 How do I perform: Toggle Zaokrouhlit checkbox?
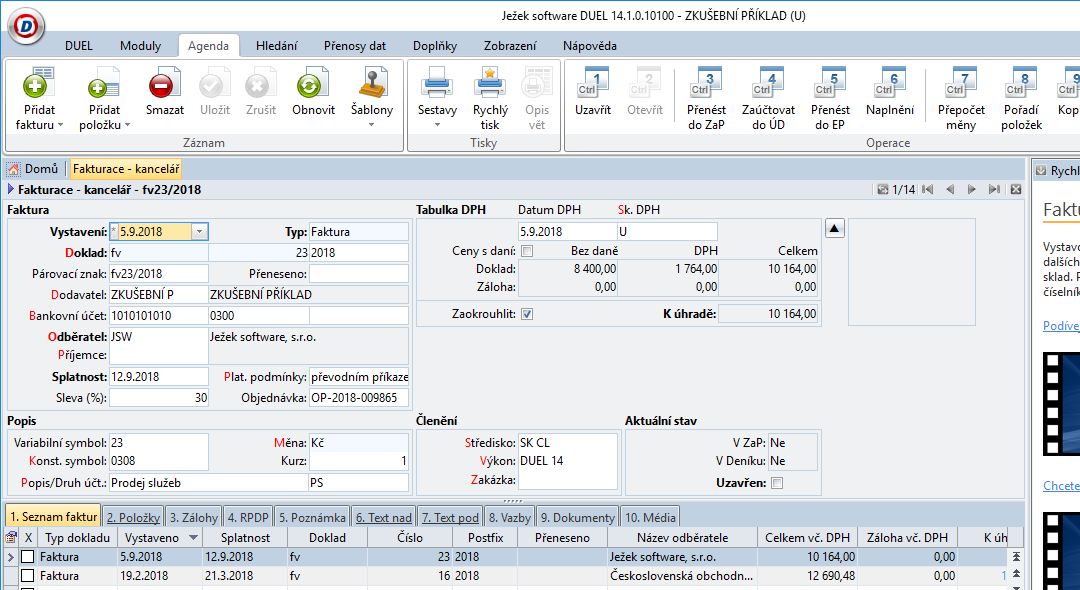[x=527, y=314]
